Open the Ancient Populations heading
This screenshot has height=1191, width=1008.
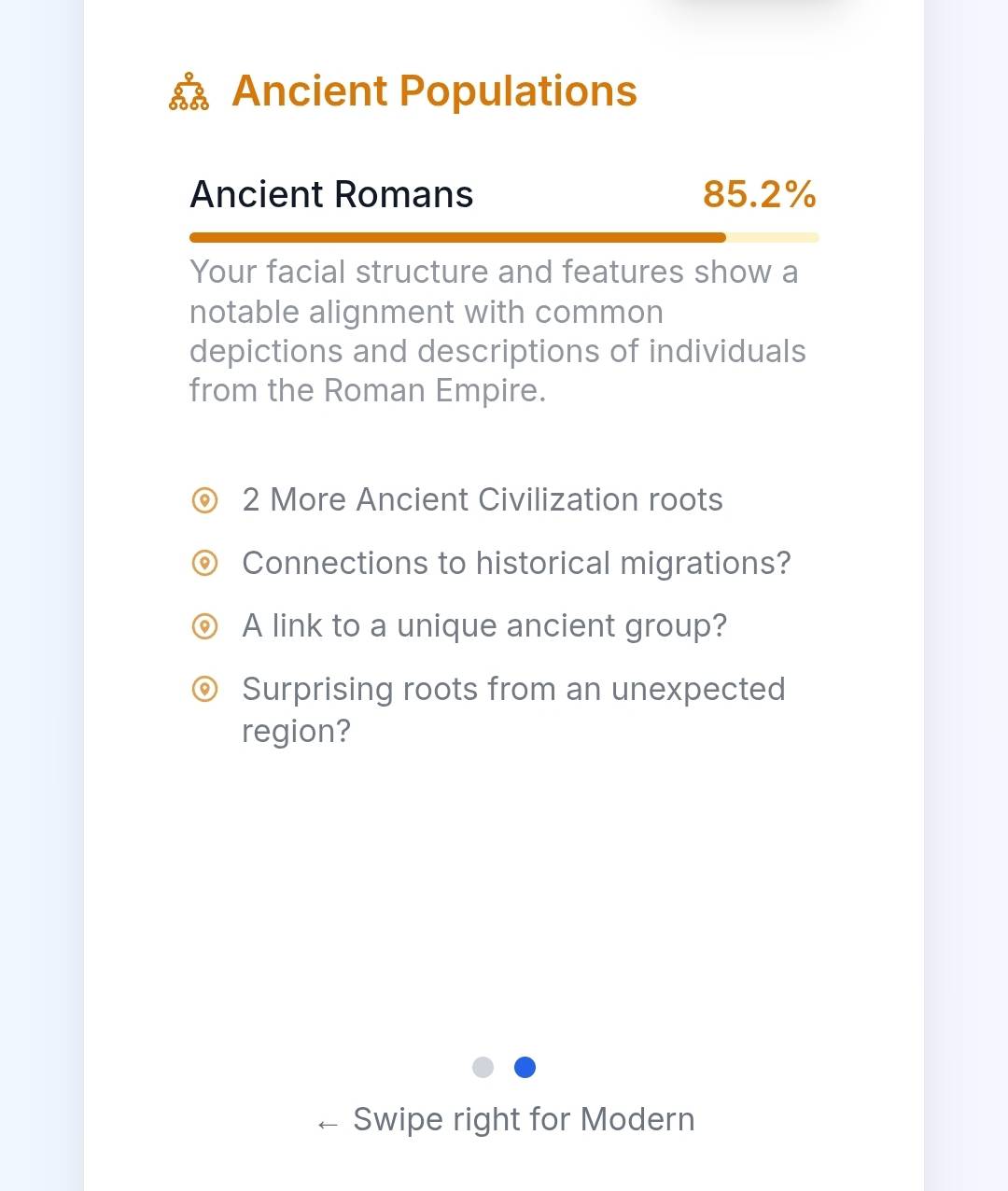(x=434, y=91)
